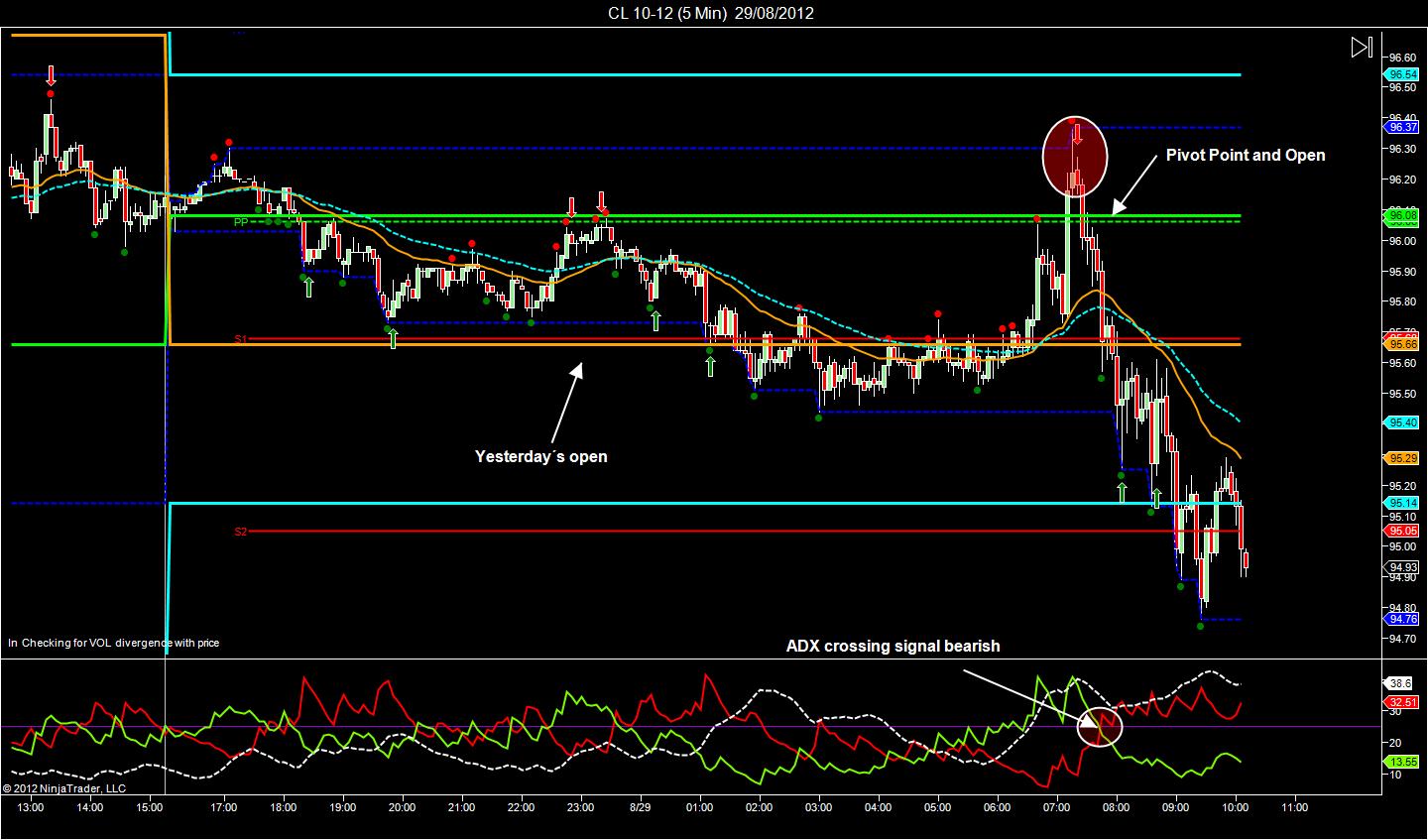
Task: Click the 95.50 price axis label
Action: coord(1402,394)
